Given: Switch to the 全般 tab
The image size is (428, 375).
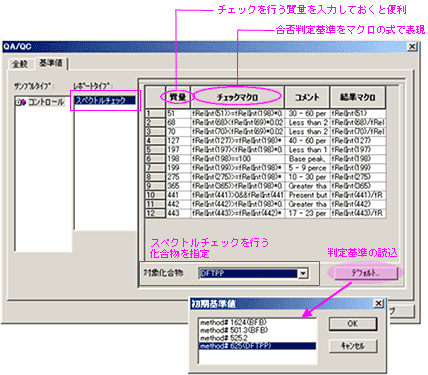Looking at the screenshot, I should click(x=21, y=64).
